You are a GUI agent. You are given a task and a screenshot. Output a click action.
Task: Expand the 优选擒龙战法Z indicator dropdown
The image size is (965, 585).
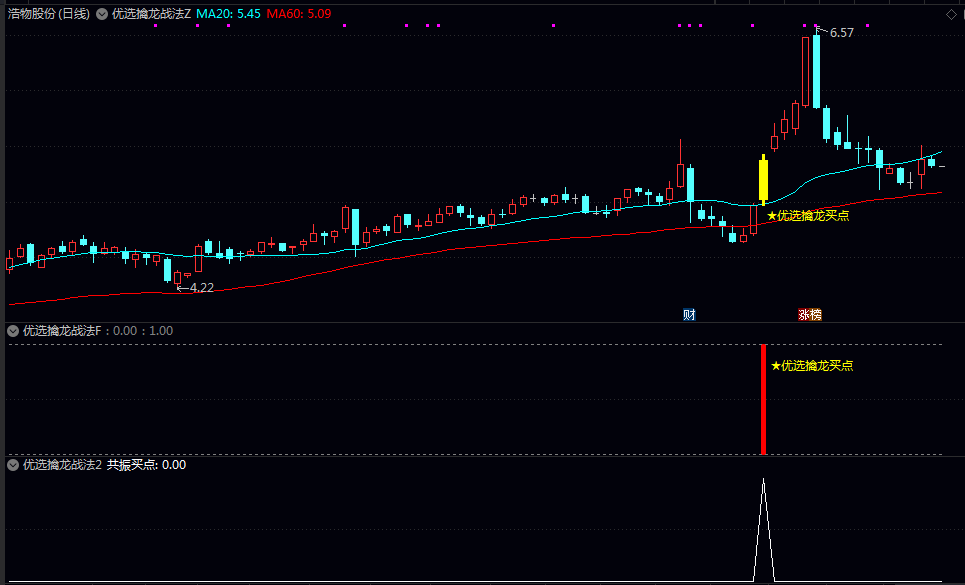(x=102, y=14)
